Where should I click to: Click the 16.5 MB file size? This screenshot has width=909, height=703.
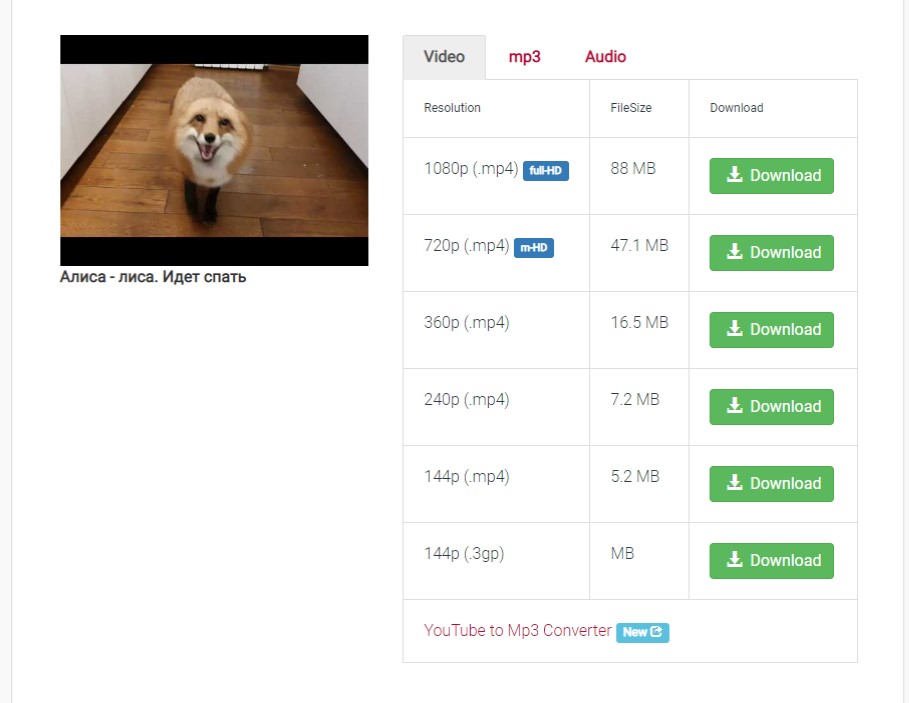pos(639,323)
